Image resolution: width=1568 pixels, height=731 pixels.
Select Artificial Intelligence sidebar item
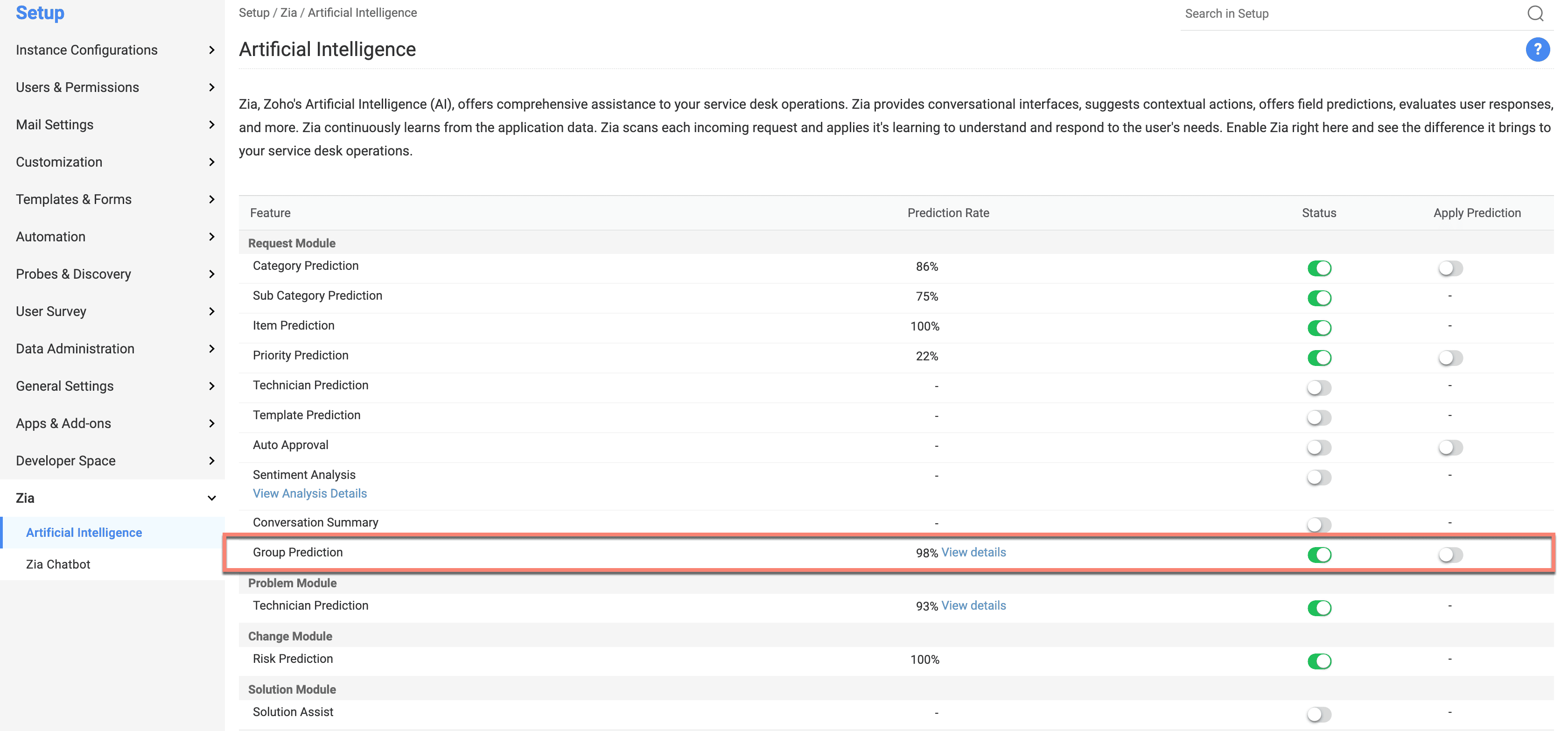pos(84,533)
